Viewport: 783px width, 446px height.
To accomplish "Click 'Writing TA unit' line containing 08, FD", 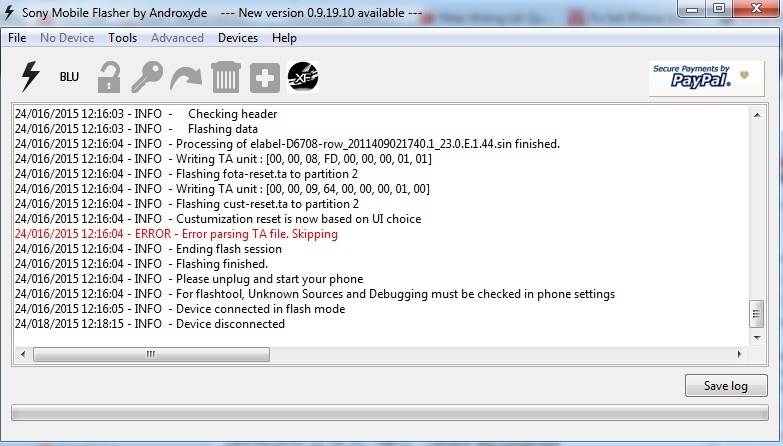I will tap(223, 159).
